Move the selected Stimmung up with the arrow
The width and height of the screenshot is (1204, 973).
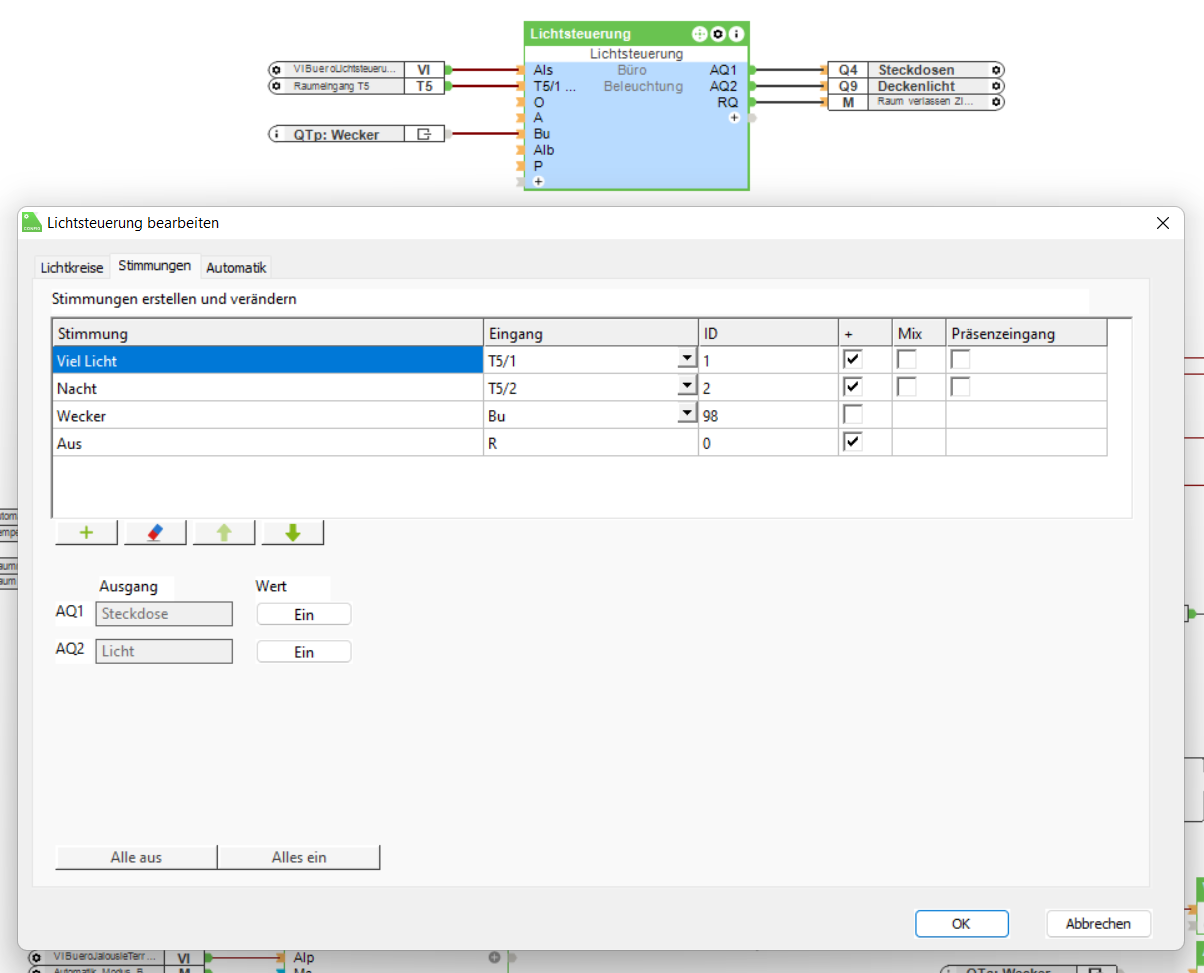coord(223,533)
